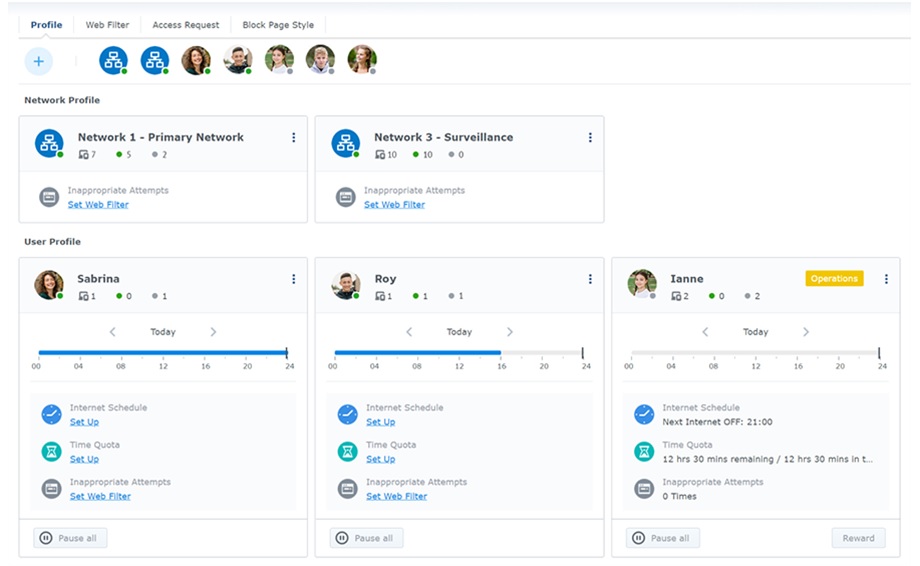Click Ianne's avatar in User Profile card
This screenshot has height=566, width=920.
642,284
